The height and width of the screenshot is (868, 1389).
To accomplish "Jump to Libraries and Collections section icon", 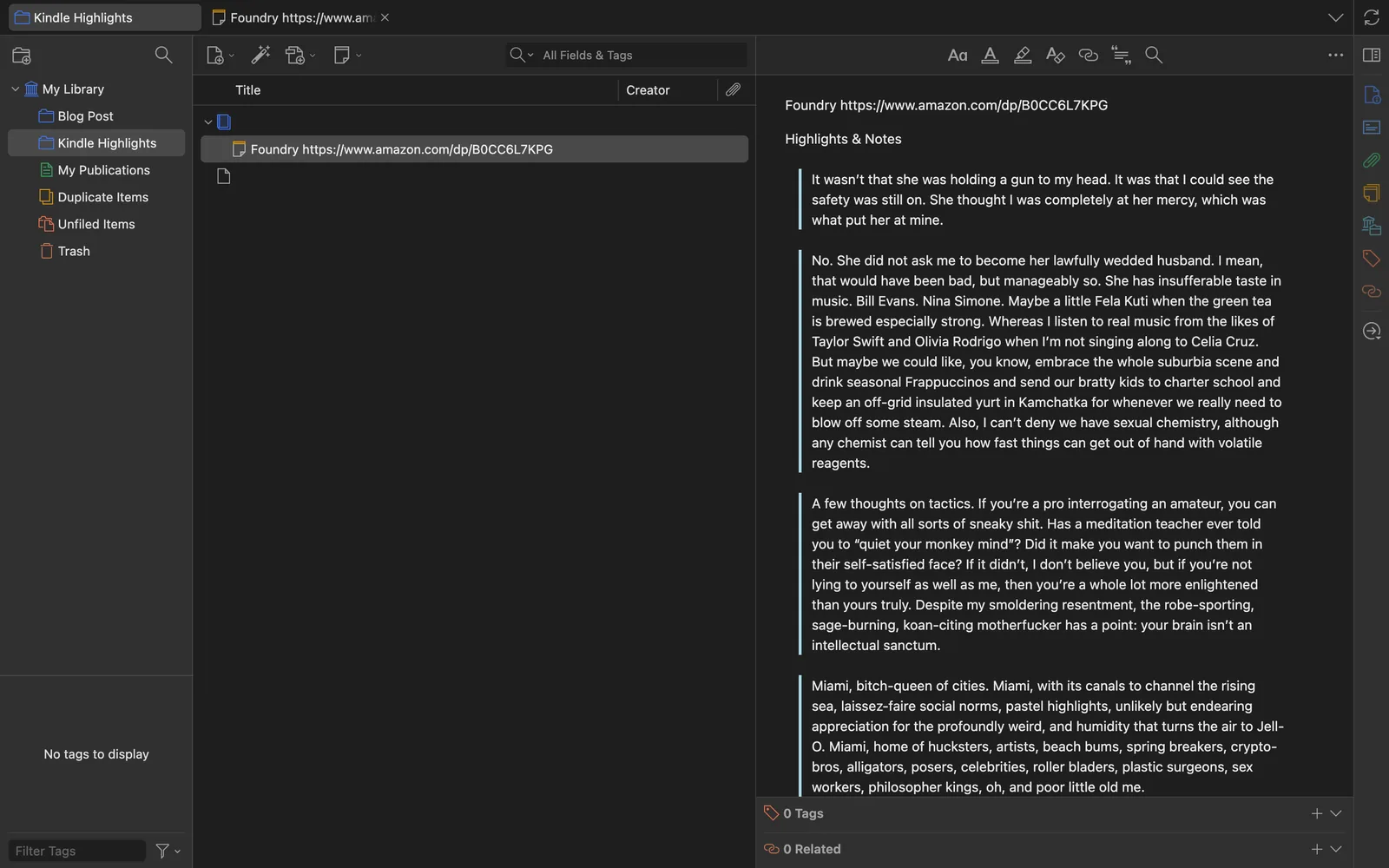I will (x=1372, y=226).
